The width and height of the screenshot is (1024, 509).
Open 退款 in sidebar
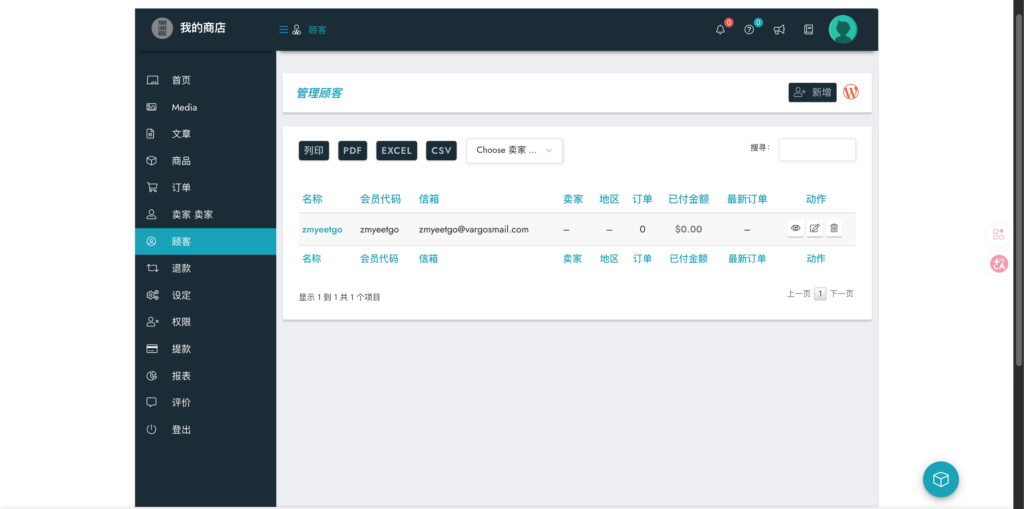click(205, 268)
